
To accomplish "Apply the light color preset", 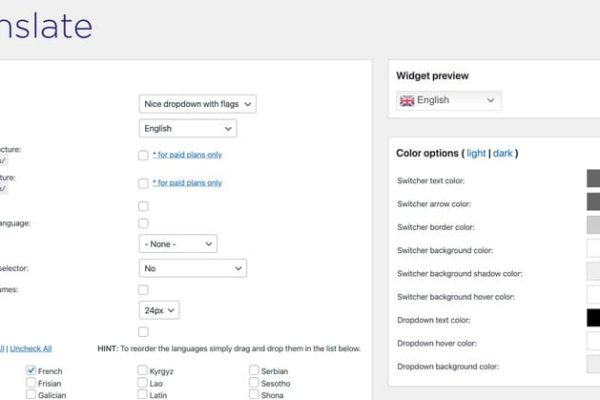I will [x=476, y=153].
